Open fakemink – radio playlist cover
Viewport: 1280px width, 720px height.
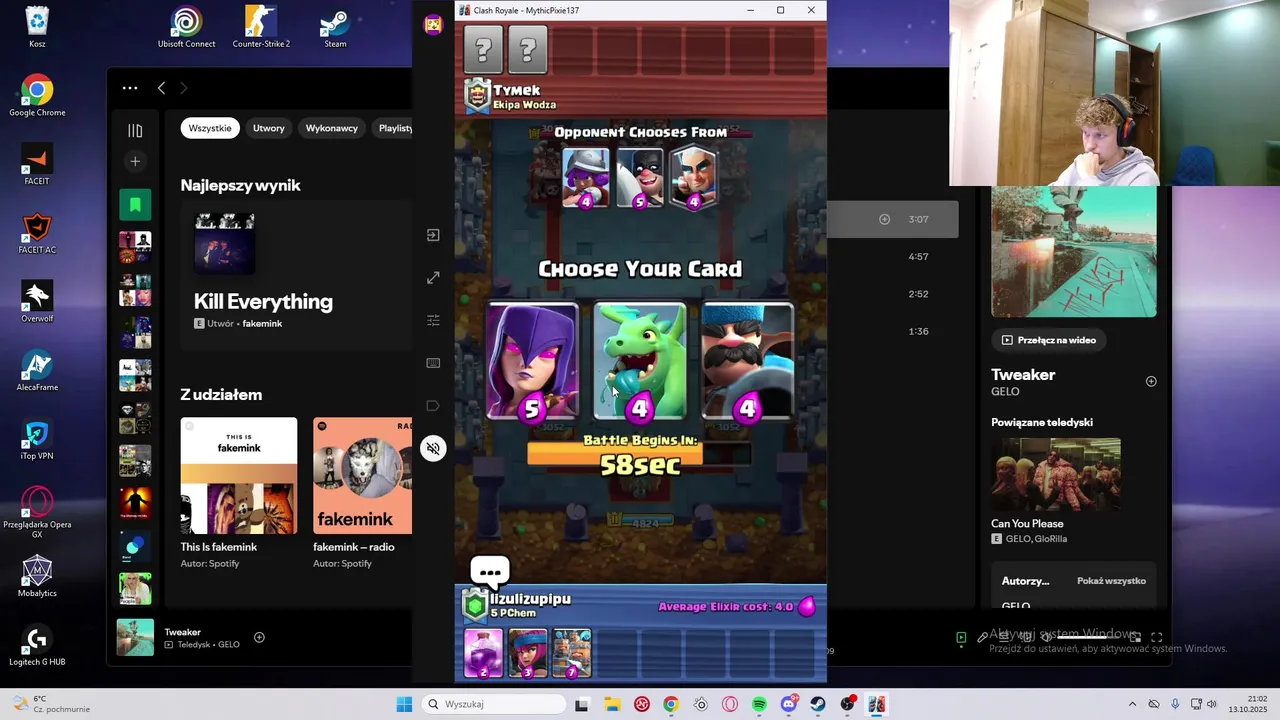pos(362,476)
